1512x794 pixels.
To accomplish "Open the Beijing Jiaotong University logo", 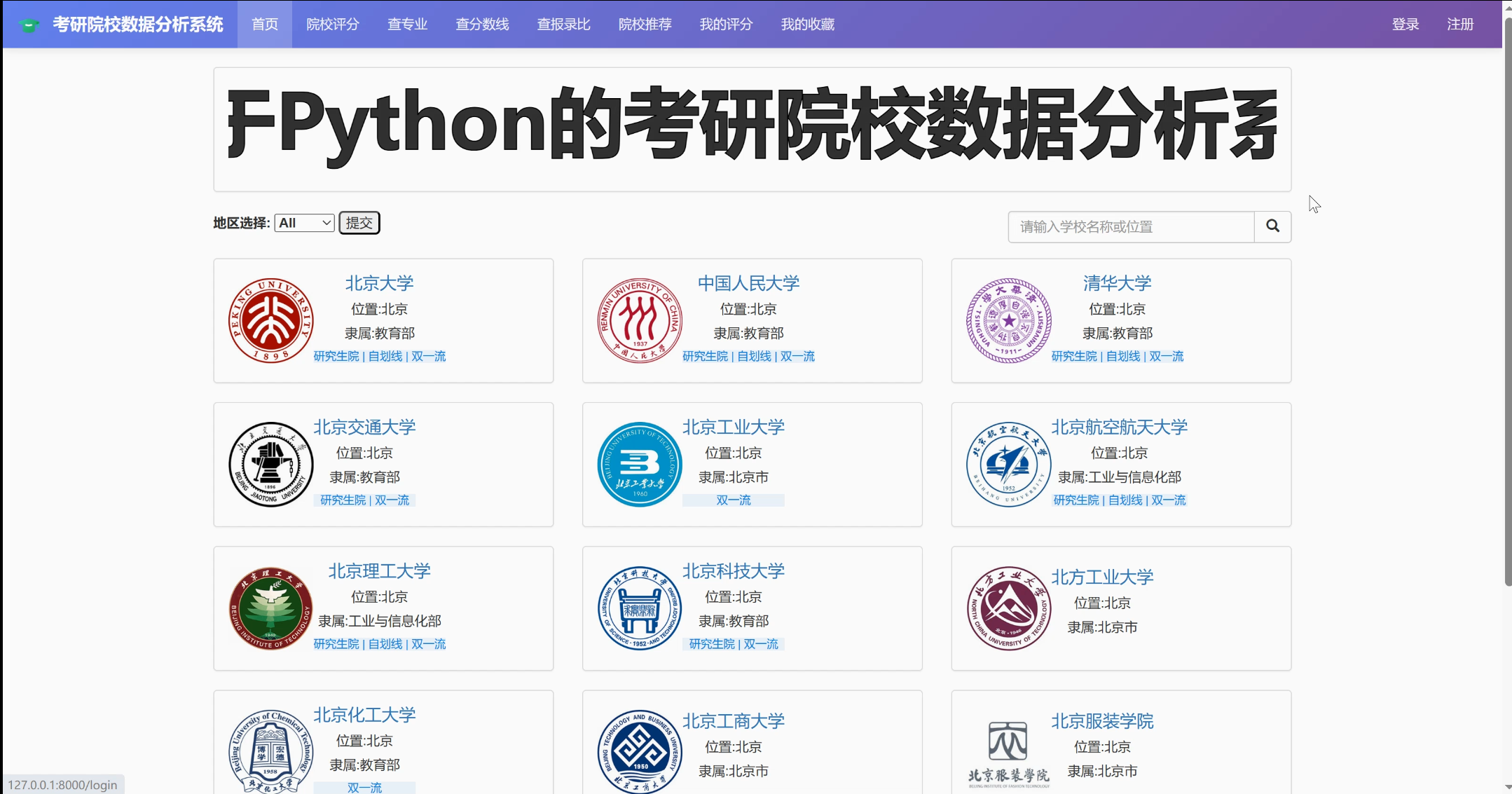I will pos(270,465).
